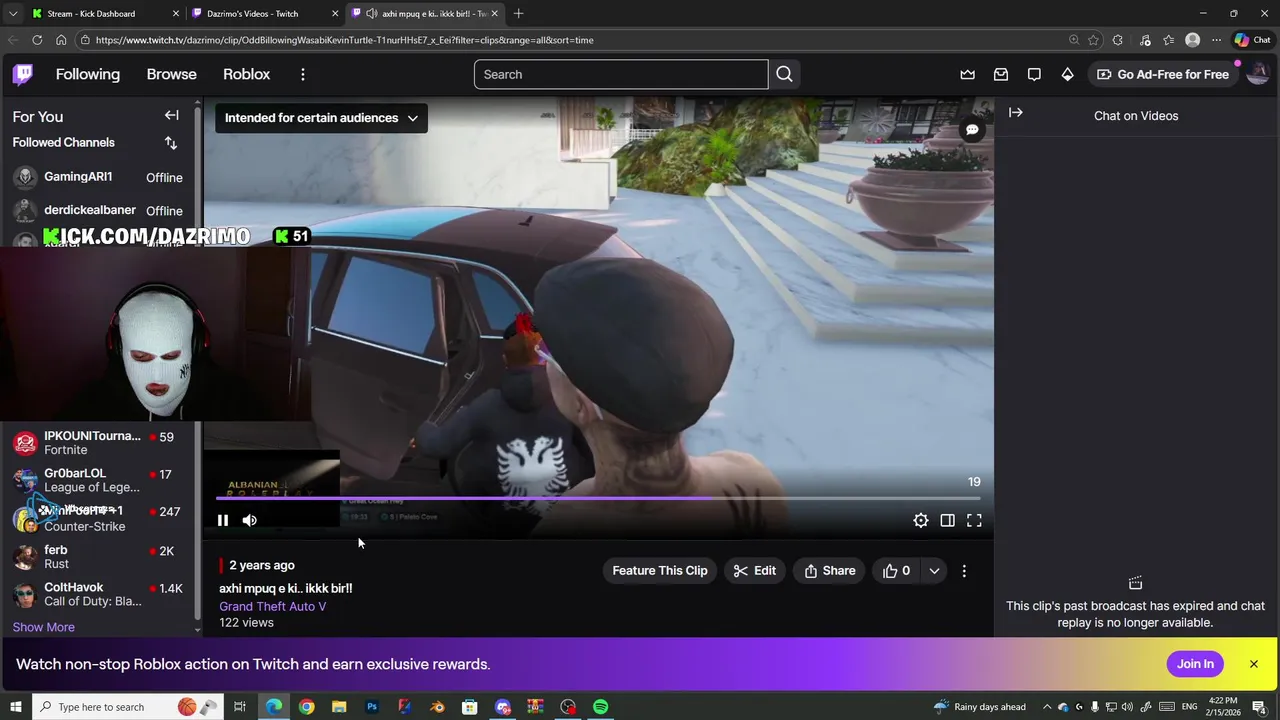Expand Intended for certain audiences dropdown
This screenshot has width=1280, height=720.
(x=321, y=118)
